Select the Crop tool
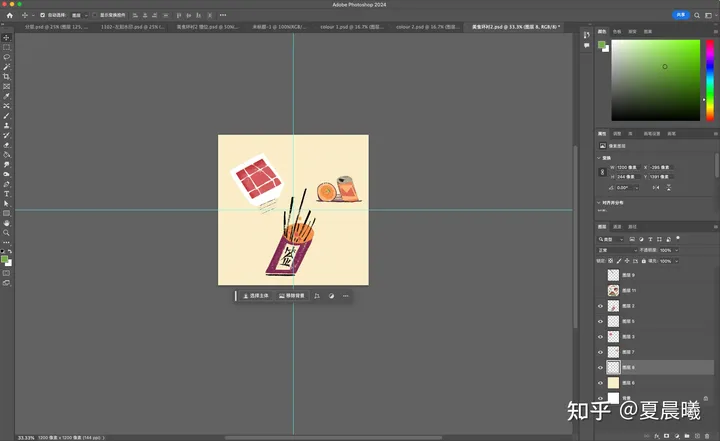This screenshot has width=720, height=441. pos(6,77)
